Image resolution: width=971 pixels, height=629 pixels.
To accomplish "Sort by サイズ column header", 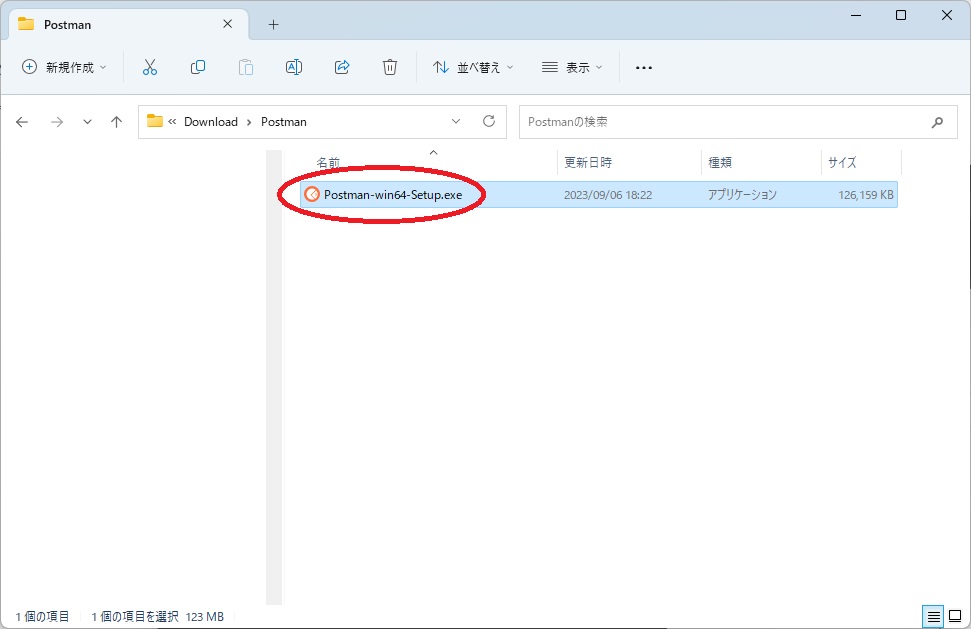I will (x=842, y=163).
